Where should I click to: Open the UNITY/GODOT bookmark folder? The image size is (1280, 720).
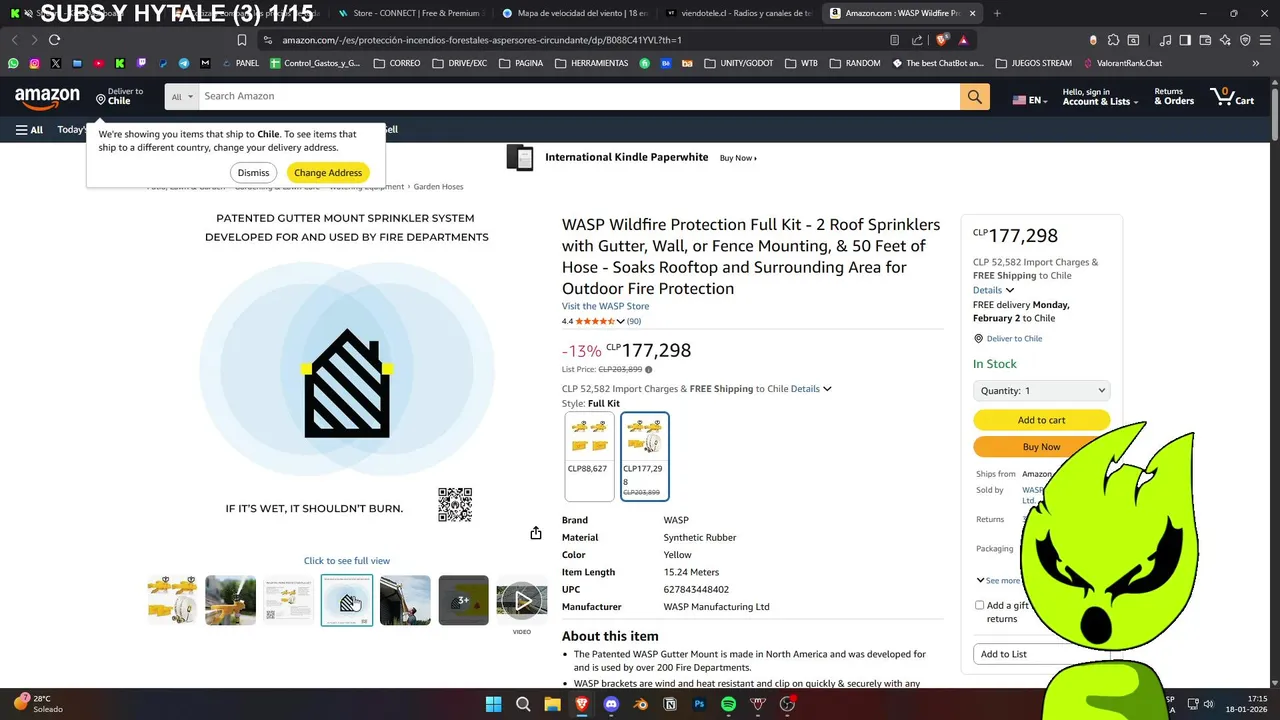[739, 63]
